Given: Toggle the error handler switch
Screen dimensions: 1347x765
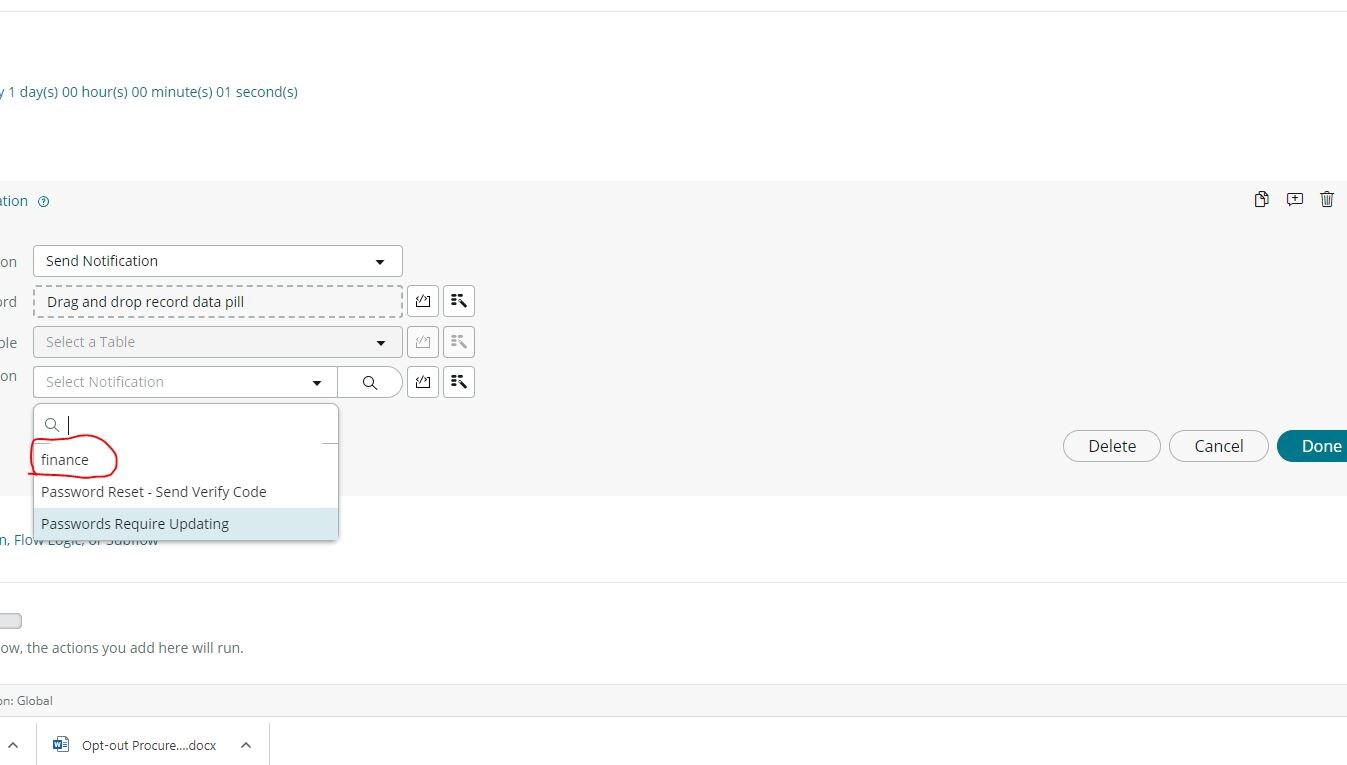Looking at the screenshot, I should click(8, 621).
